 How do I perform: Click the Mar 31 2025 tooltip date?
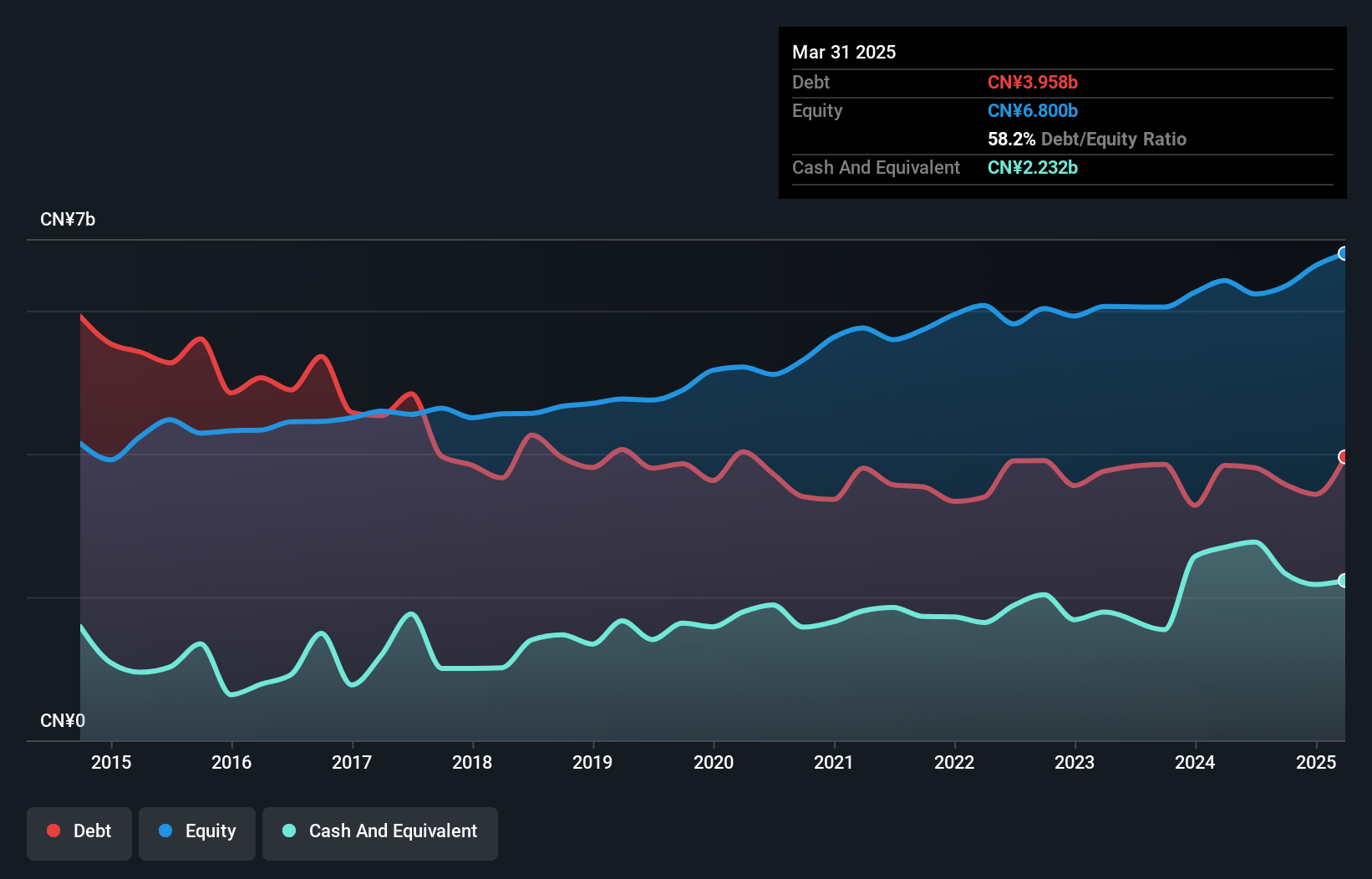[844, 52]
